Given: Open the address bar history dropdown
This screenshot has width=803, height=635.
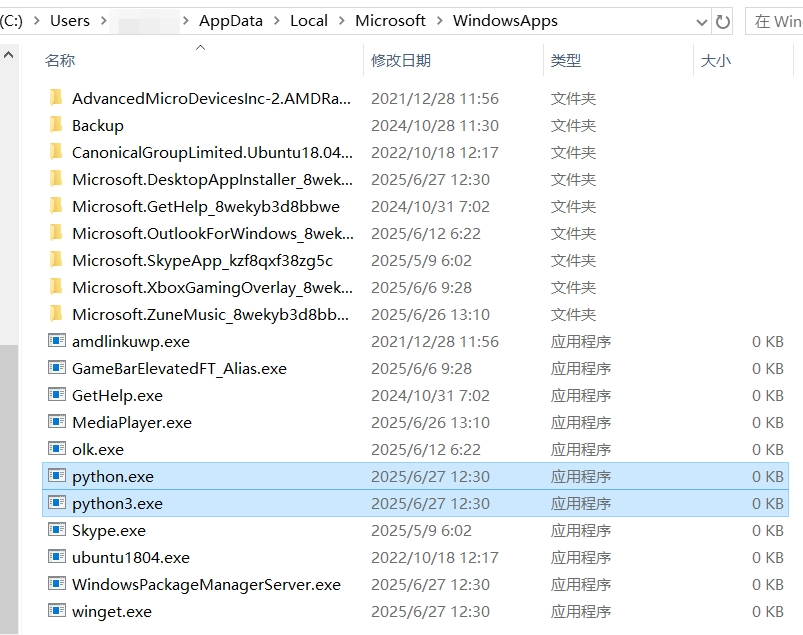Looking at the screenshot, I should [702, 22].
